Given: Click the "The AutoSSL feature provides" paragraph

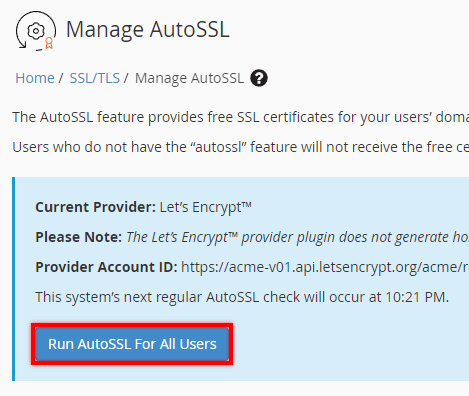Looking at the screenshot, I should (241, 117).
